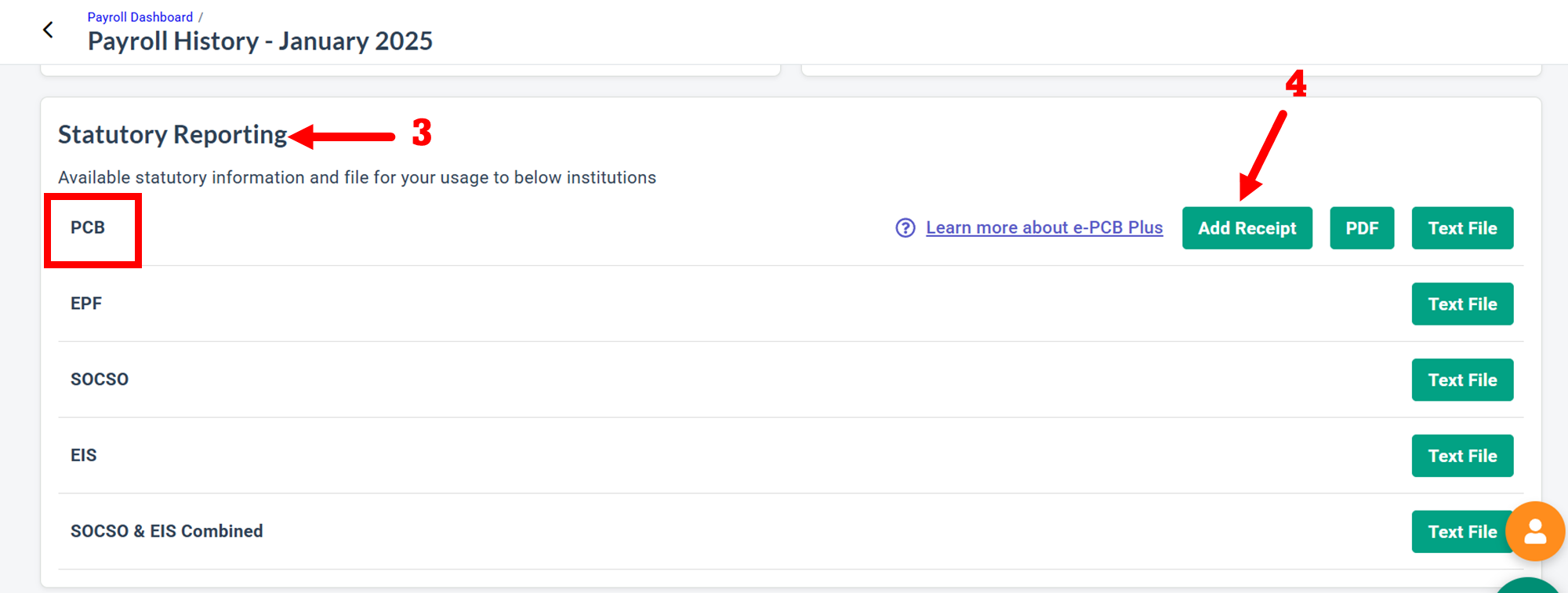
Task: Click the back arrow icon
Action: (x=48, y=30)
